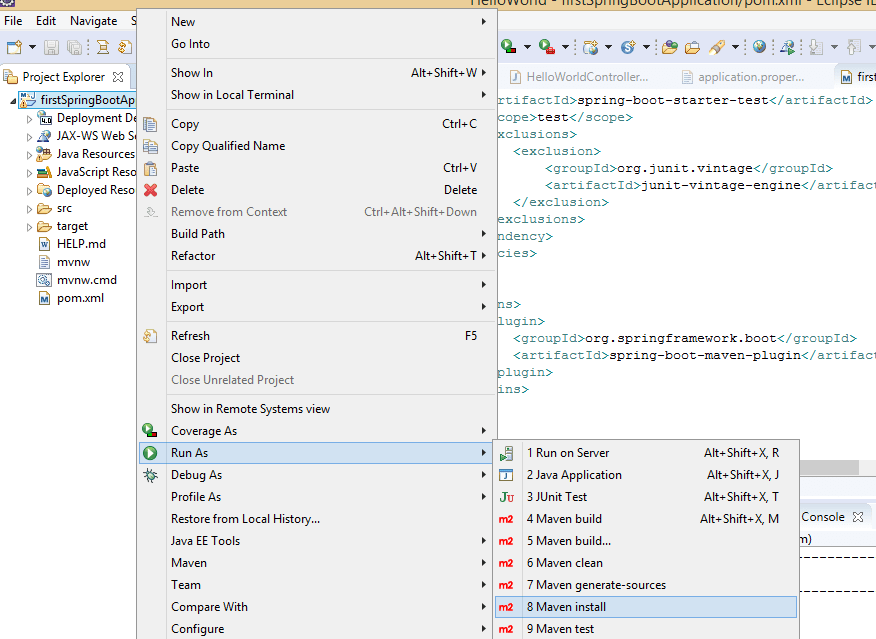
Task: Switch to application.properties editor tab
Action: point(743,77)
